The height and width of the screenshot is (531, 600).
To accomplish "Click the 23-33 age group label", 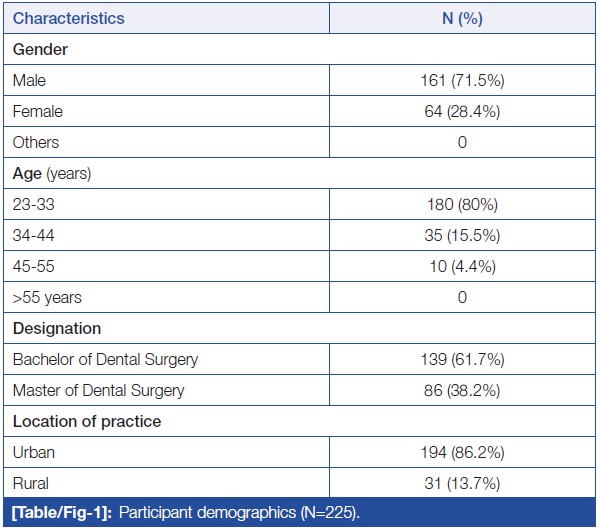I will pos(33,205).
